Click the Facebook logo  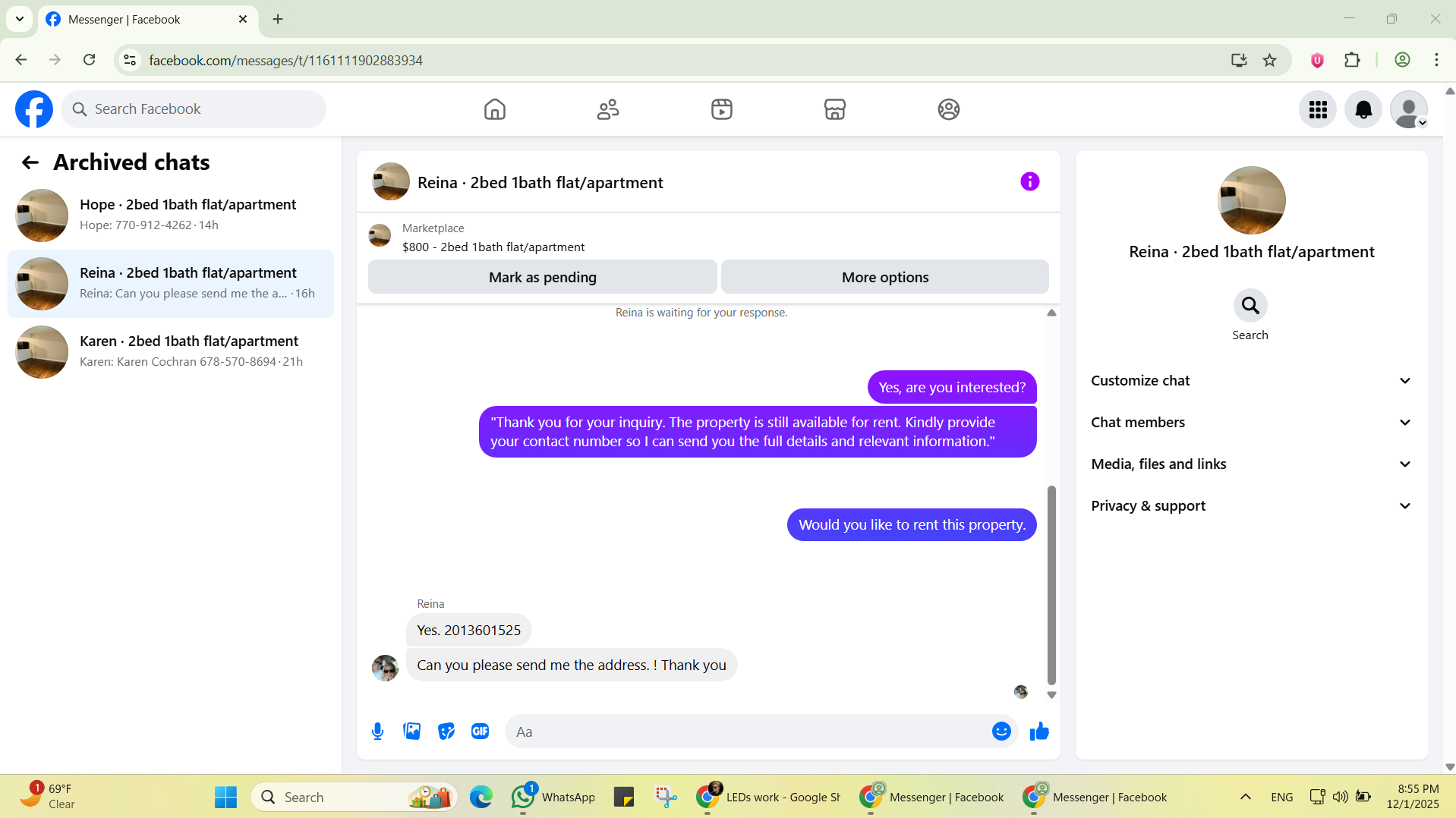click(x=34, y=109)
